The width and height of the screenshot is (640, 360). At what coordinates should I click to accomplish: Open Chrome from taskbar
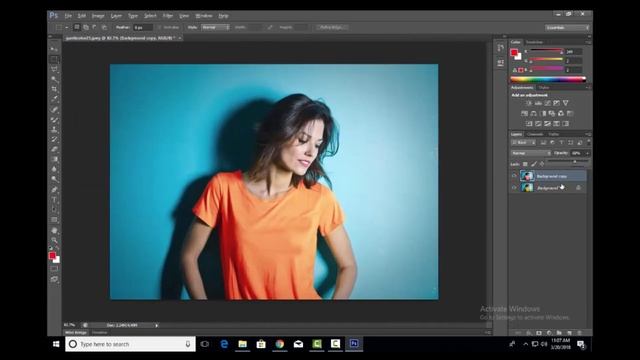click(x=280, y=344)
